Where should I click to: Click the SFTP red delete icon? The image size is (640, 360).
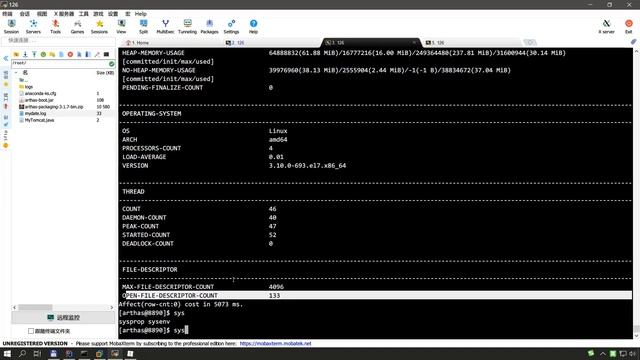point(70,54)
